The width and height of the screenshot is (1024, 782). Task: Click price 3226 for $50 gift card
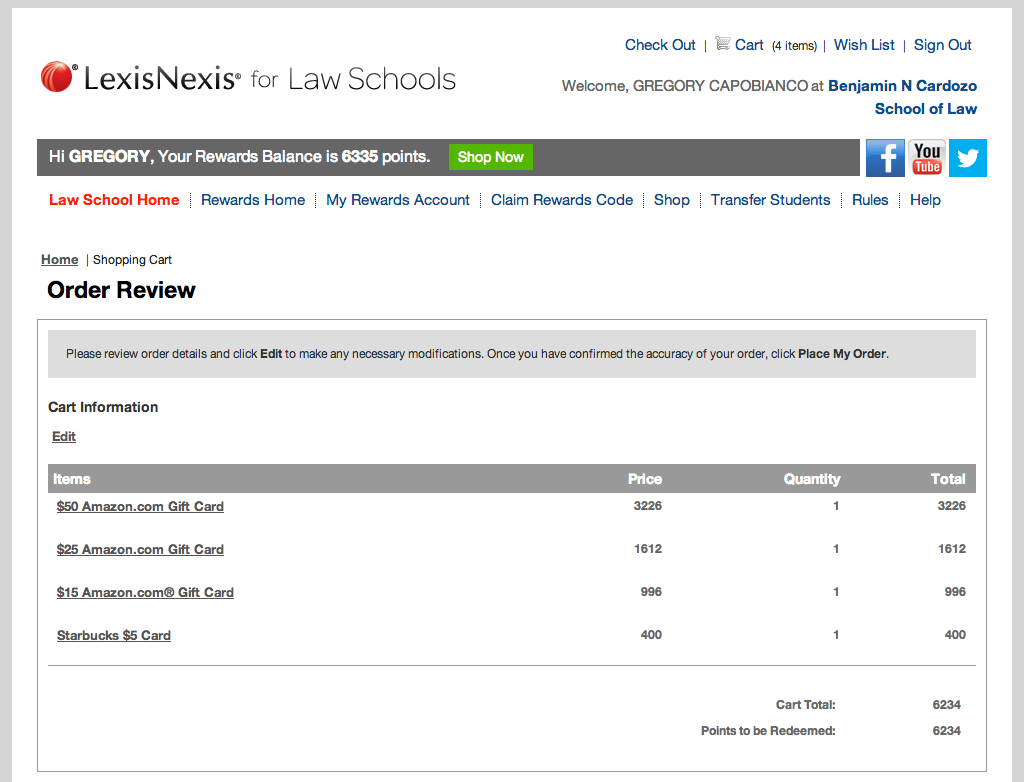pos(647,506)
